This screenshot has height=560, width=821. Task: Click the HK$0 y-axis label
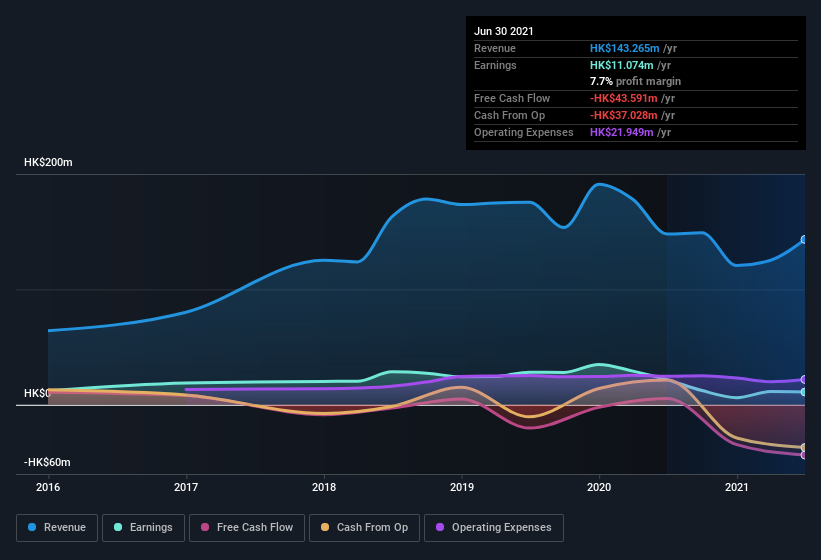[x=37, y=393]
